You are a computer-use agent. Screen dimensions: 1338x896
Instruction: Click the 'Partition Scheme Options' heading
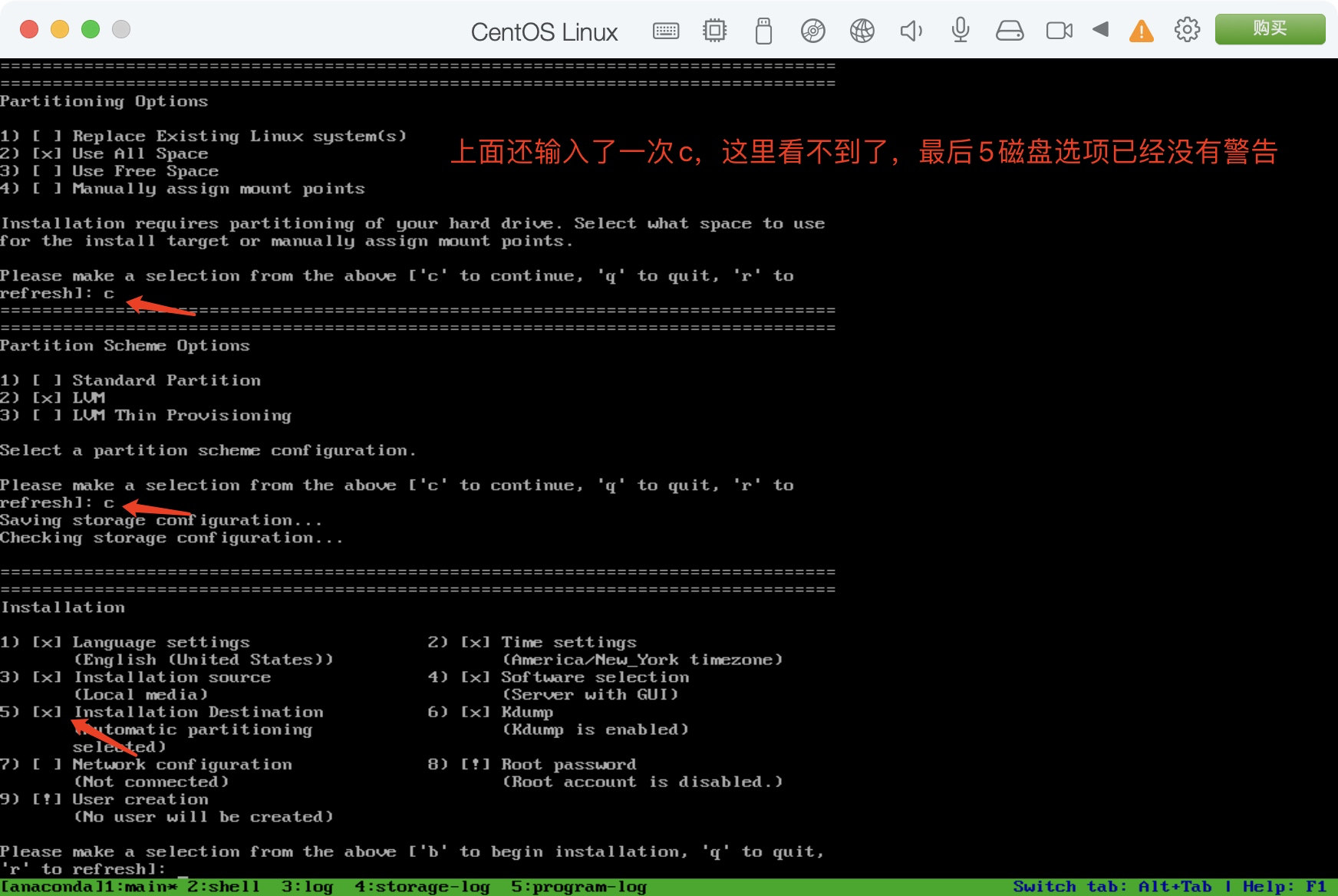pyautogui.click(x=125, y=345)
